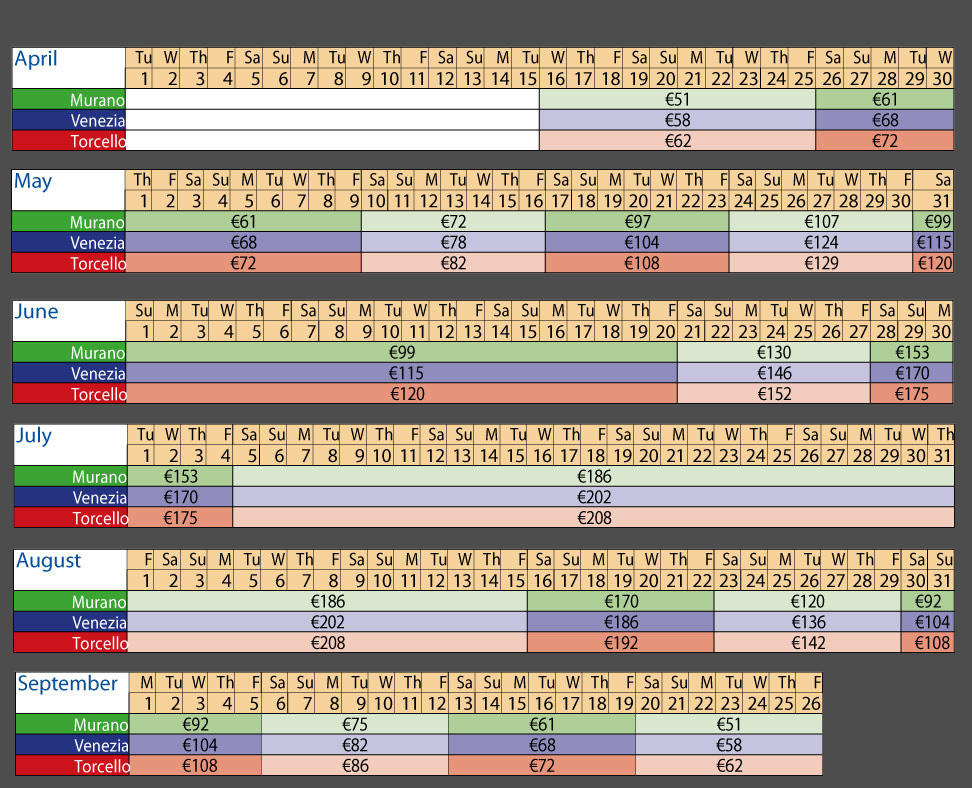972x788 pixels.
Task: Pick the €68 Venezia price in April
Action: 884,120
